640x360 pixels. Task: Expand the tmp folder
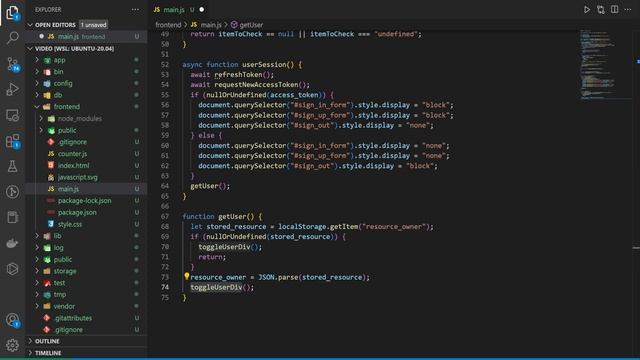tap(60, 295)
